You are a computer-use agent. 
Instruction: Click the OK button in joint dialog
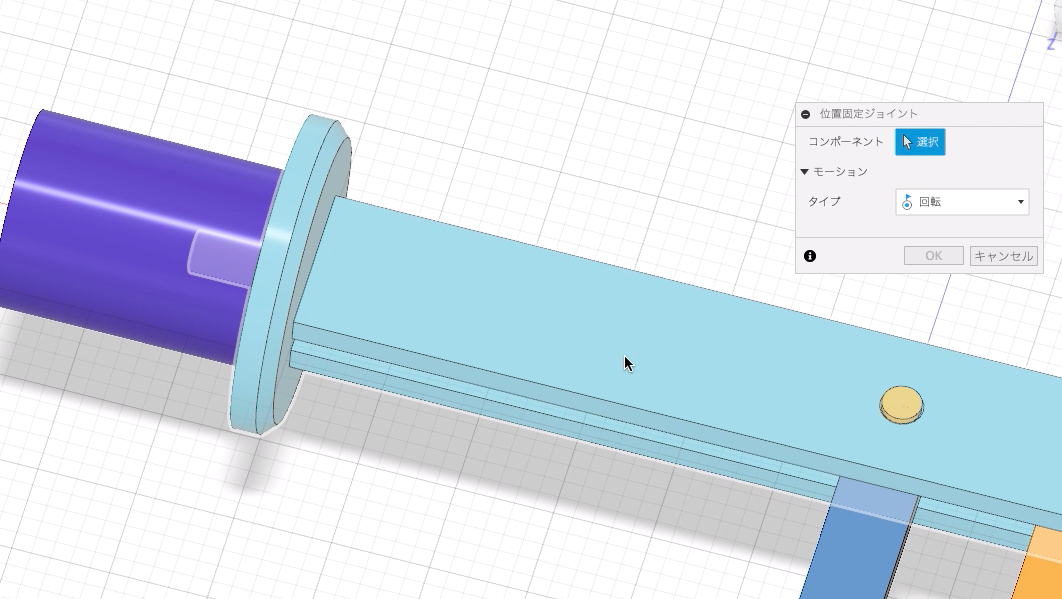[x=933, y=256]
